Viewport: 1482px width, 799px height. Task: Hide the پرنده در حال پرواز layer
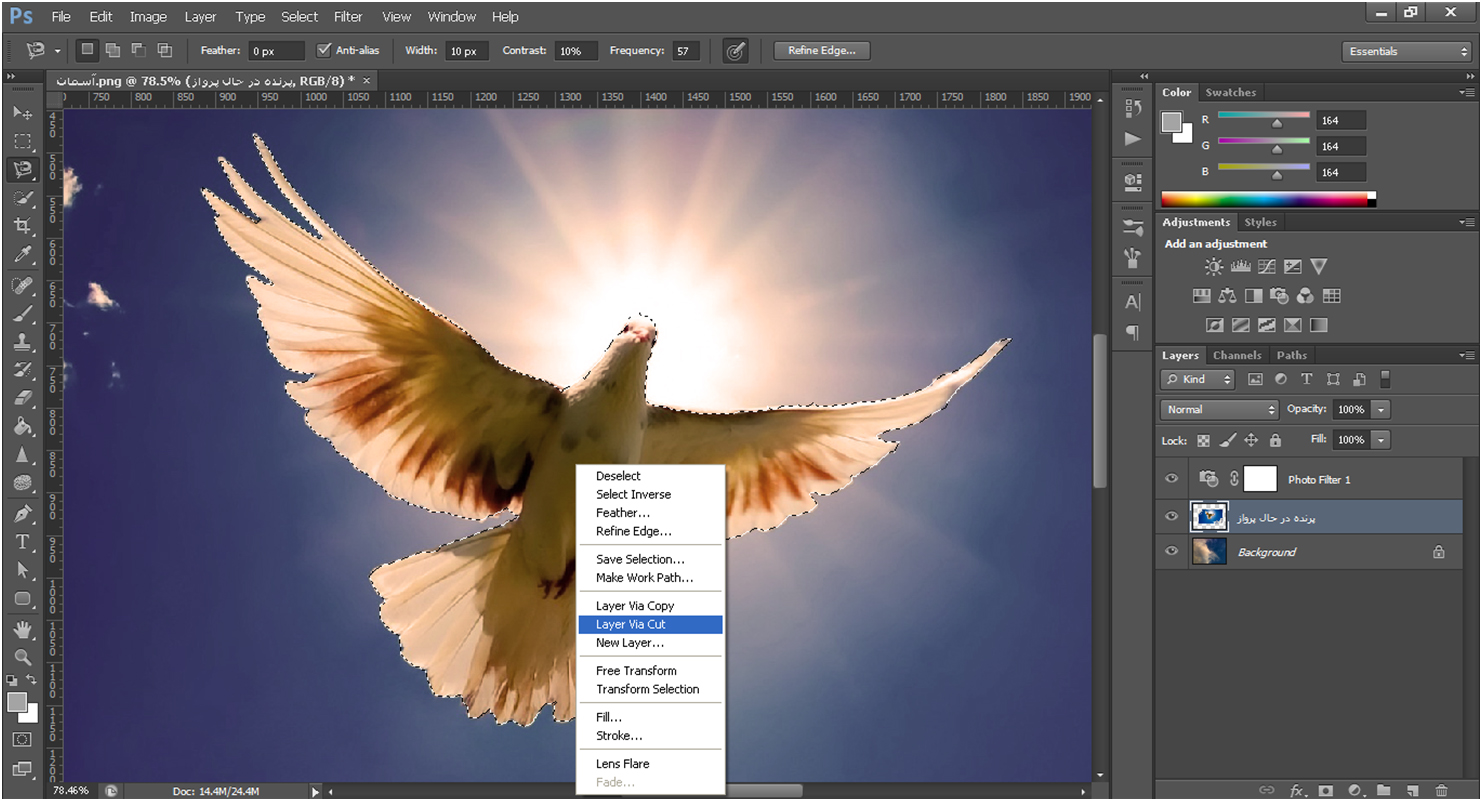[1171, 516]
